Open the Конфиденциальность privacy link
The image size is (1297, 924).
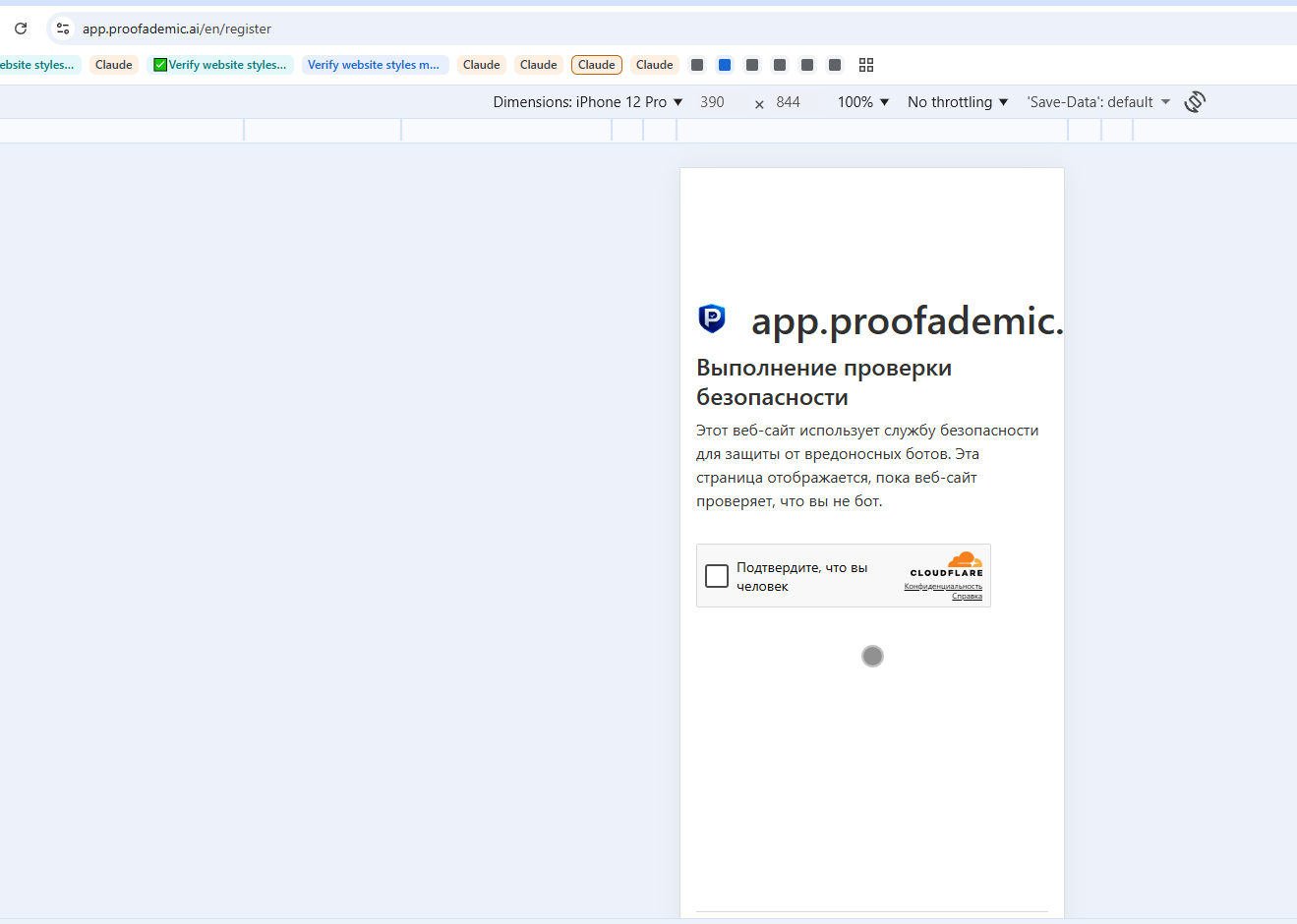(943, 587)
